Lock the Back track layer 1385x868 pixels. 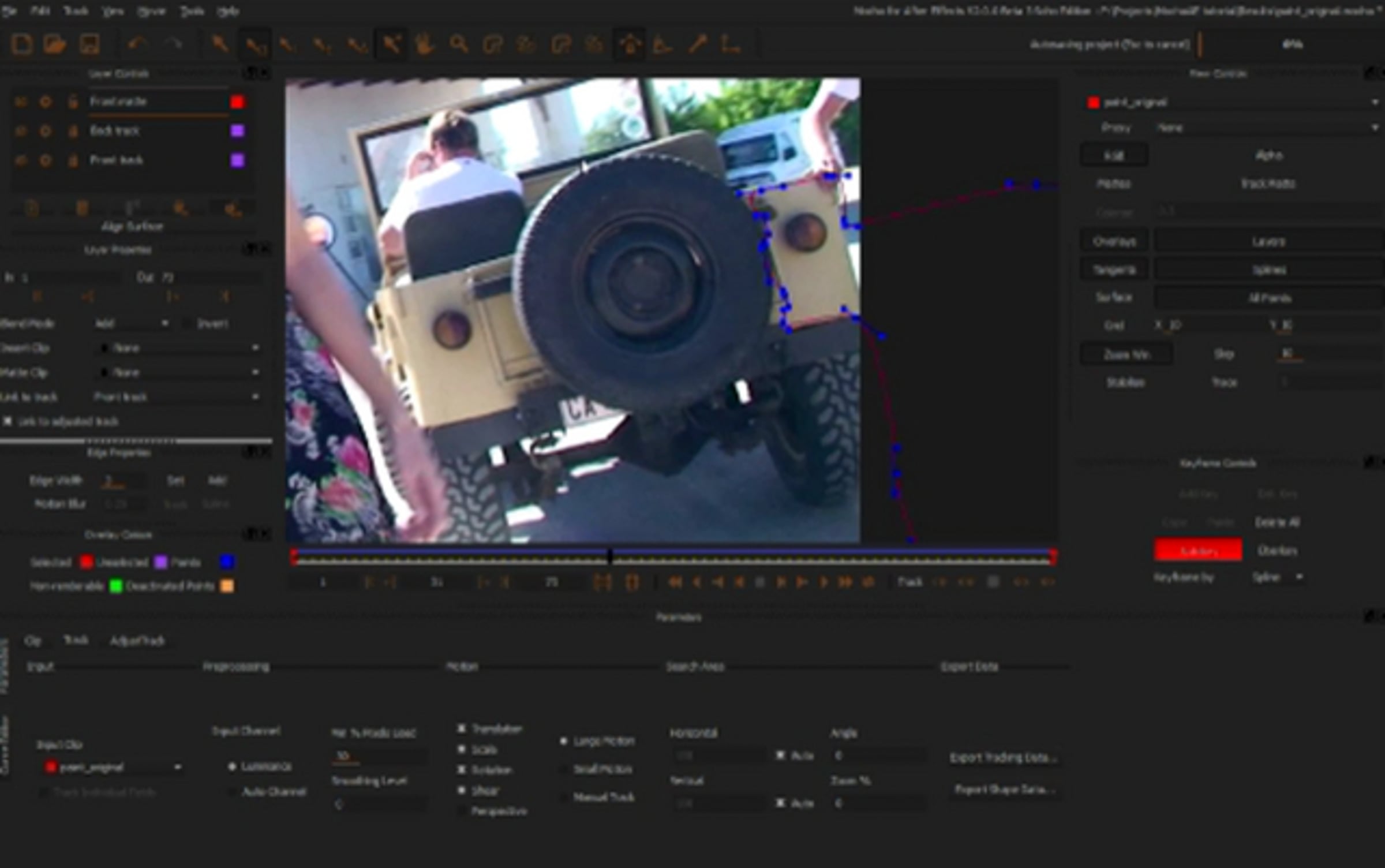(x=73, y=131)
